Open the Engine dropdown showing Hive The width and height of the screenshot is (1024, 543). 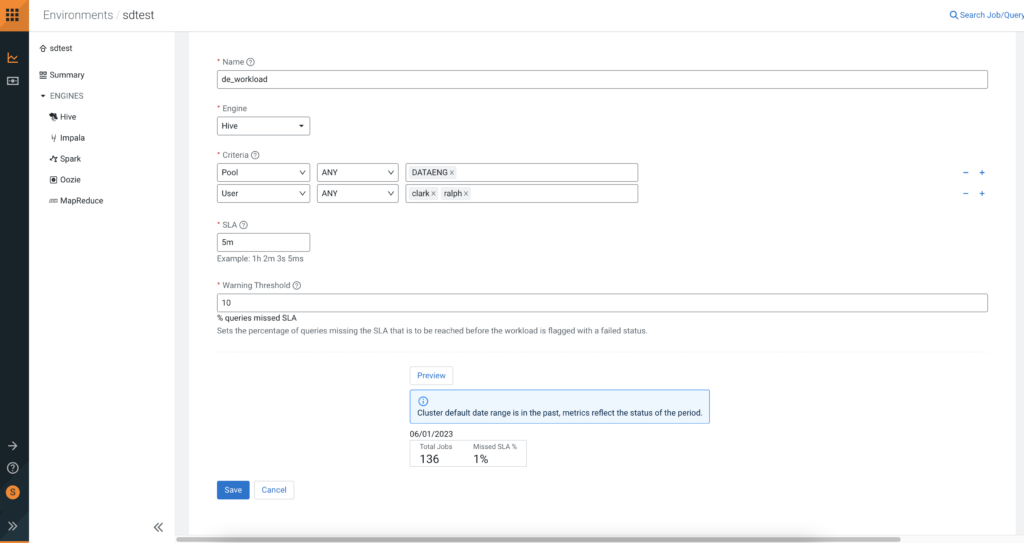tap(263, 126)
